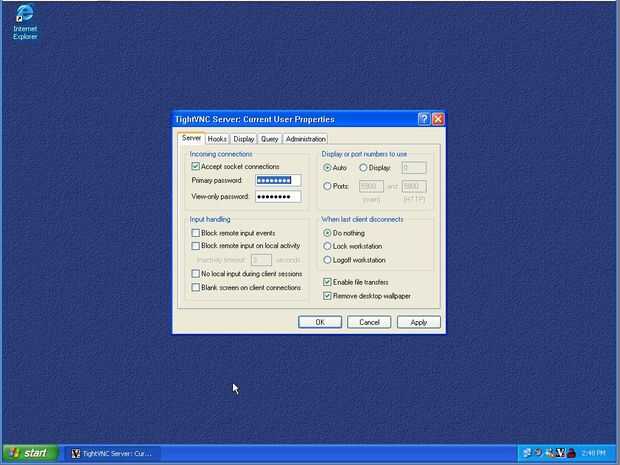This screenshot has width=620, height=465.
Task: Click the taskbar clock
Action: pyautogui.click(x=594, y=453)
